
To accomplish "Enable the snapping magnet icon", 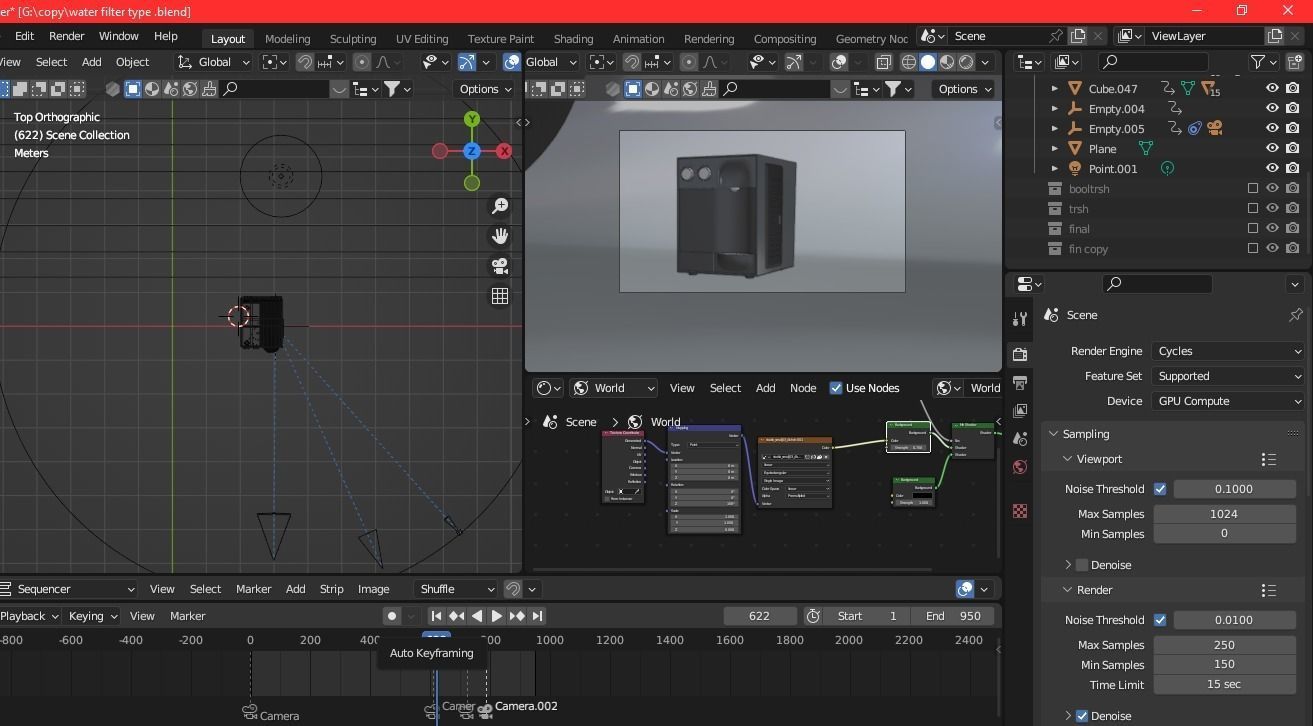I will [x=304, y=62].
